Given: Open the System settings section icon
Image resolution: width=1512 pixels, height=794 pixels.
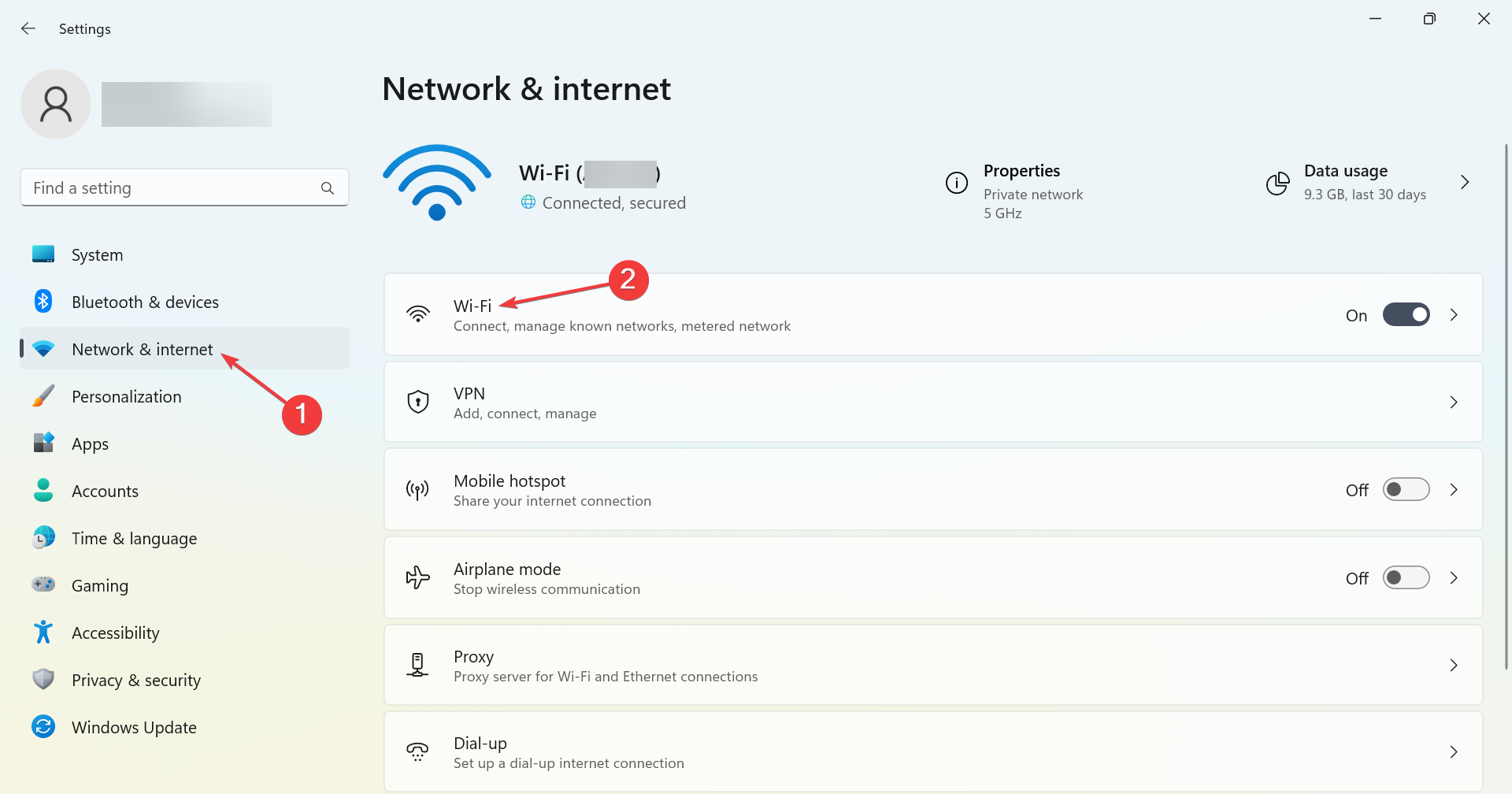Looking at the screenshot, I should [x=43, y=254].
